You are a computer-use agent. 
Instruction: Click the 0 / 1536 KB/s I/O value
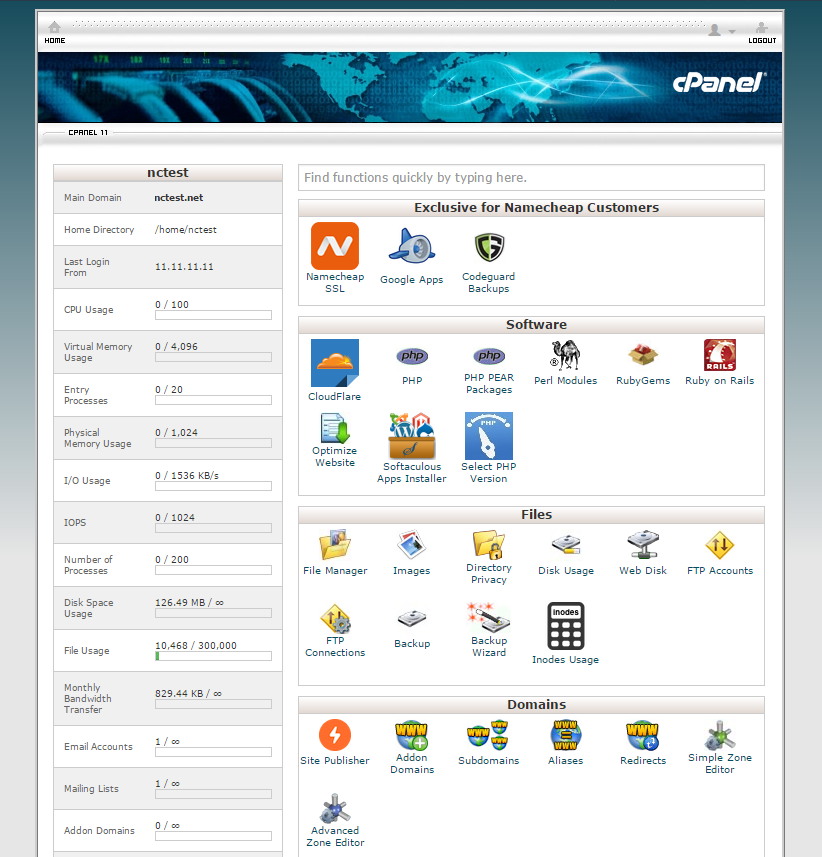tap(187, 476)
